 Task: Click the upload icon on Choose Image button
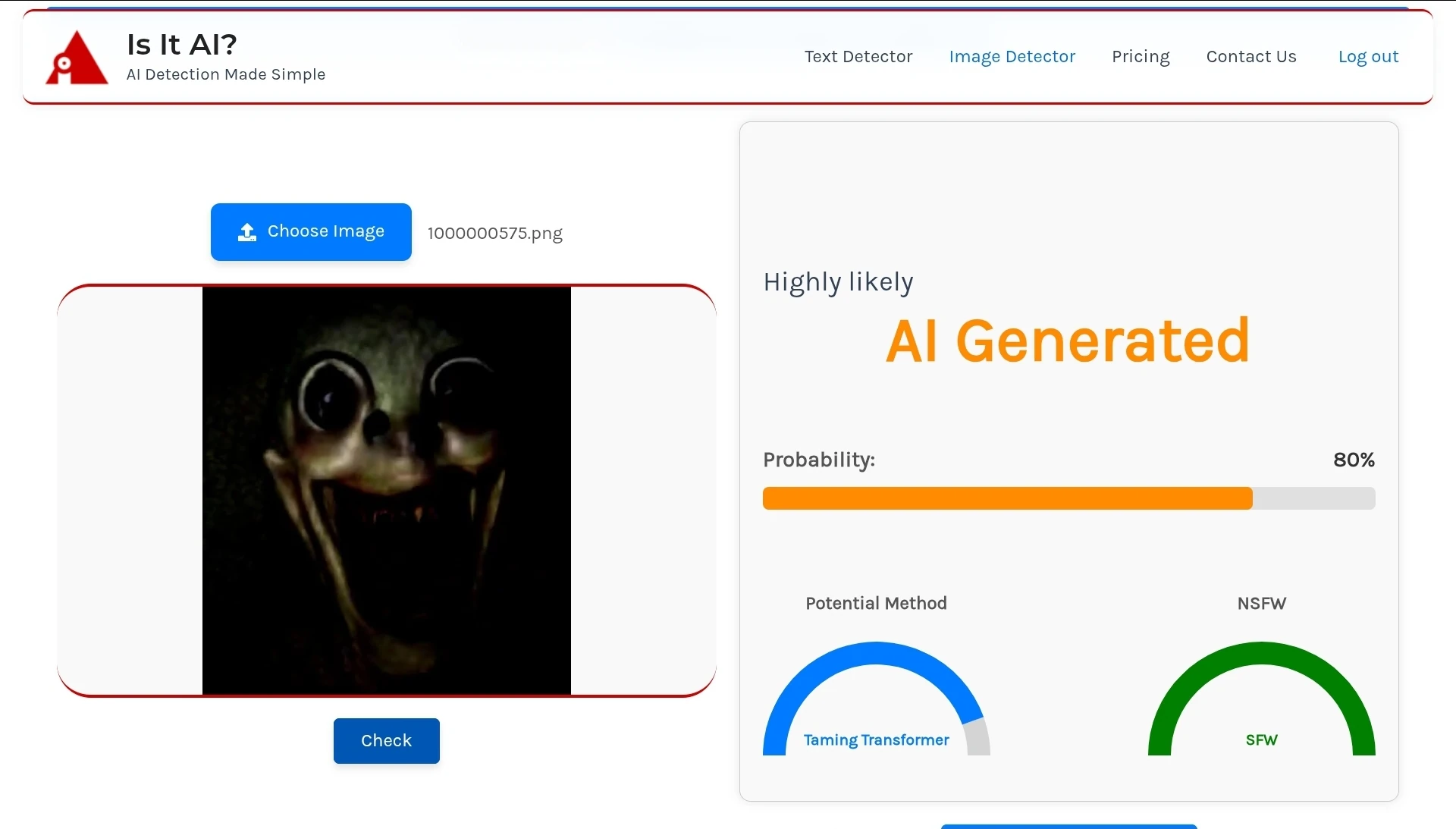pos(247,232)
